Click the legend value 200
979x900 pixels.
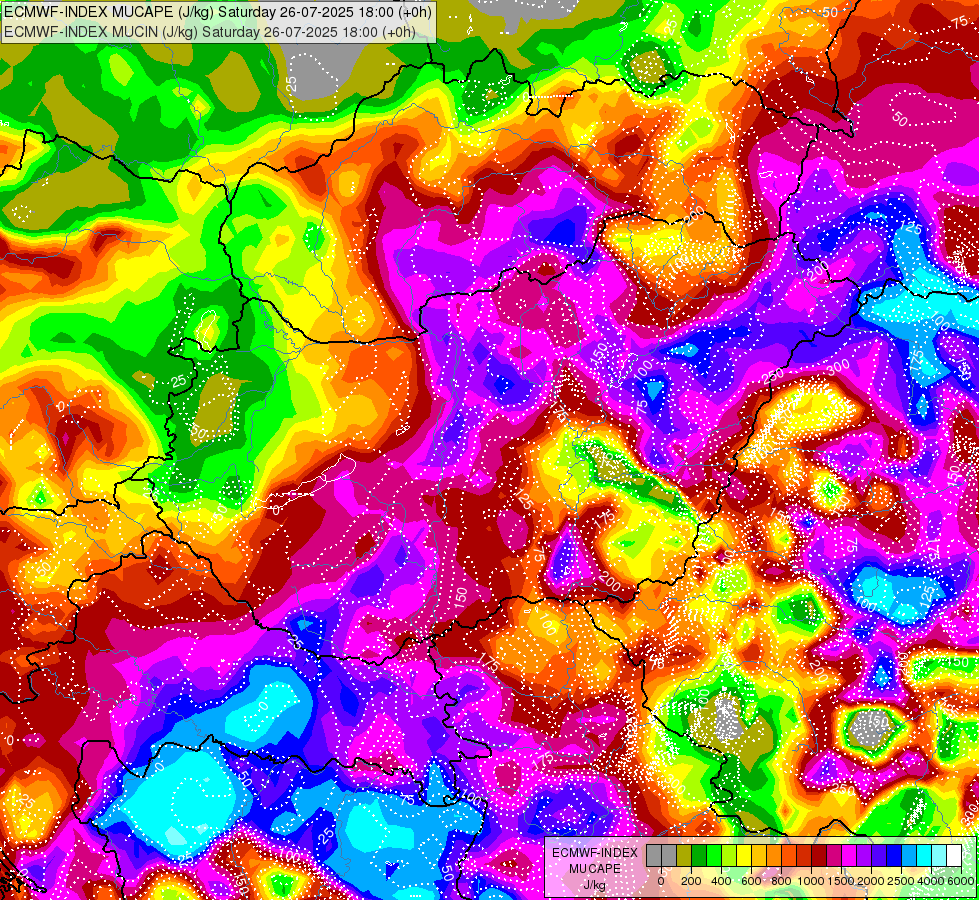click(x=691, y=881)
